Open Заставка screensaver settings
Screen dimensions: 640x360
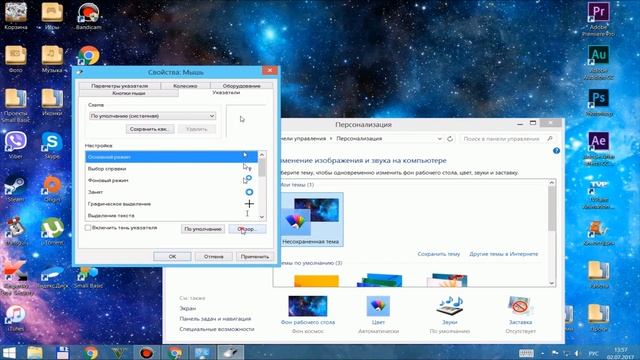tap(520, 314)
